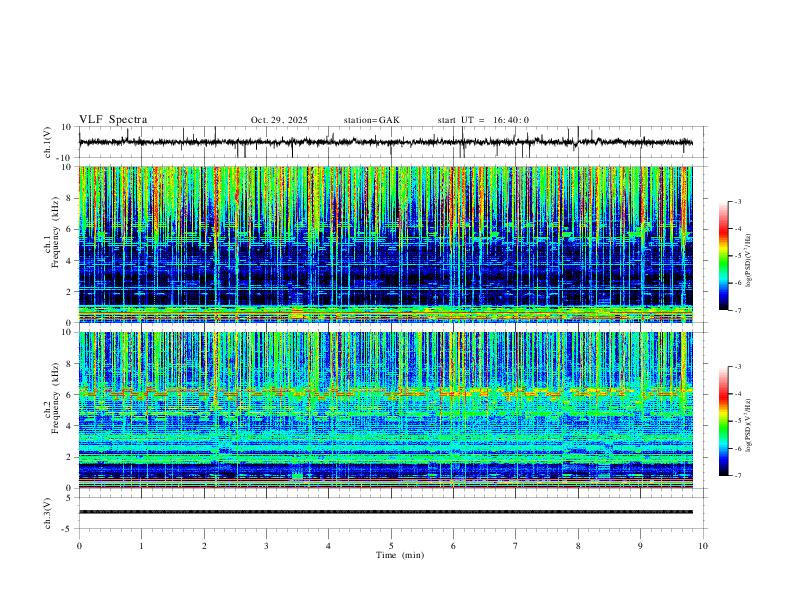The width and height of the screenshot is (792, 612).
Task: Click time axis tick label "2"
Action: coord(204,546)
